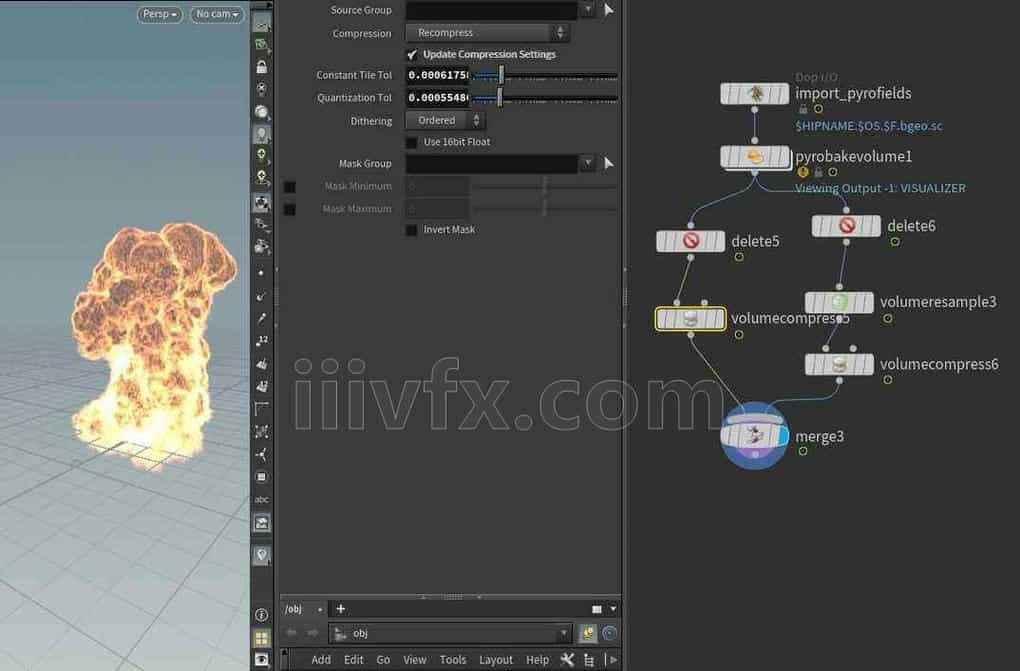Viewport: 1020px width, 671px height.
Task: Click the back navigation arrow
Action: click(x=291, y=633)
